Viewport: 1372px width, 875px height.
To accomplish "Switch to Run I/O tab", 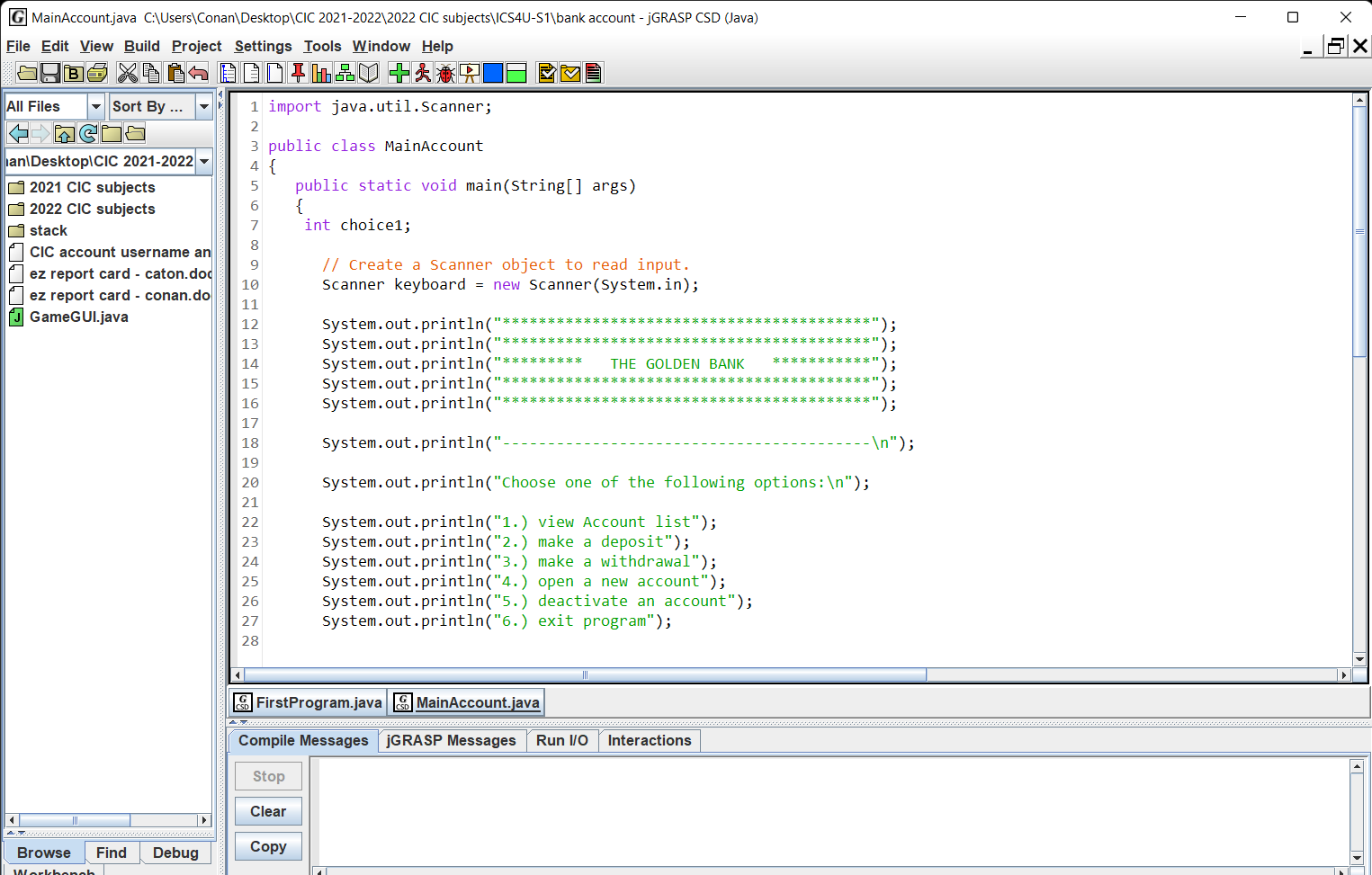I will (x=561, y=740).
